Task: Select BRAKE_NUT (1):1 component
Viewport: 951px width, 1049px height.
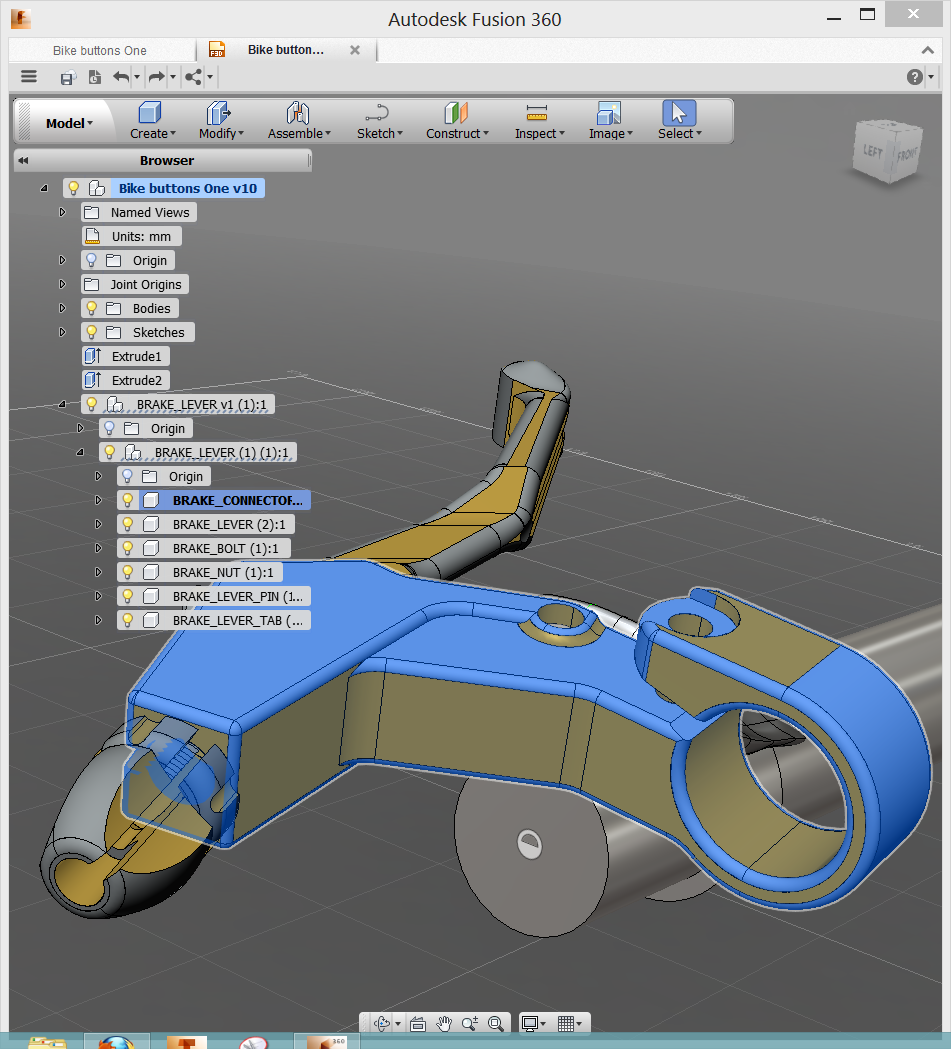Action: pyautogui.click(x=199, y=573)
